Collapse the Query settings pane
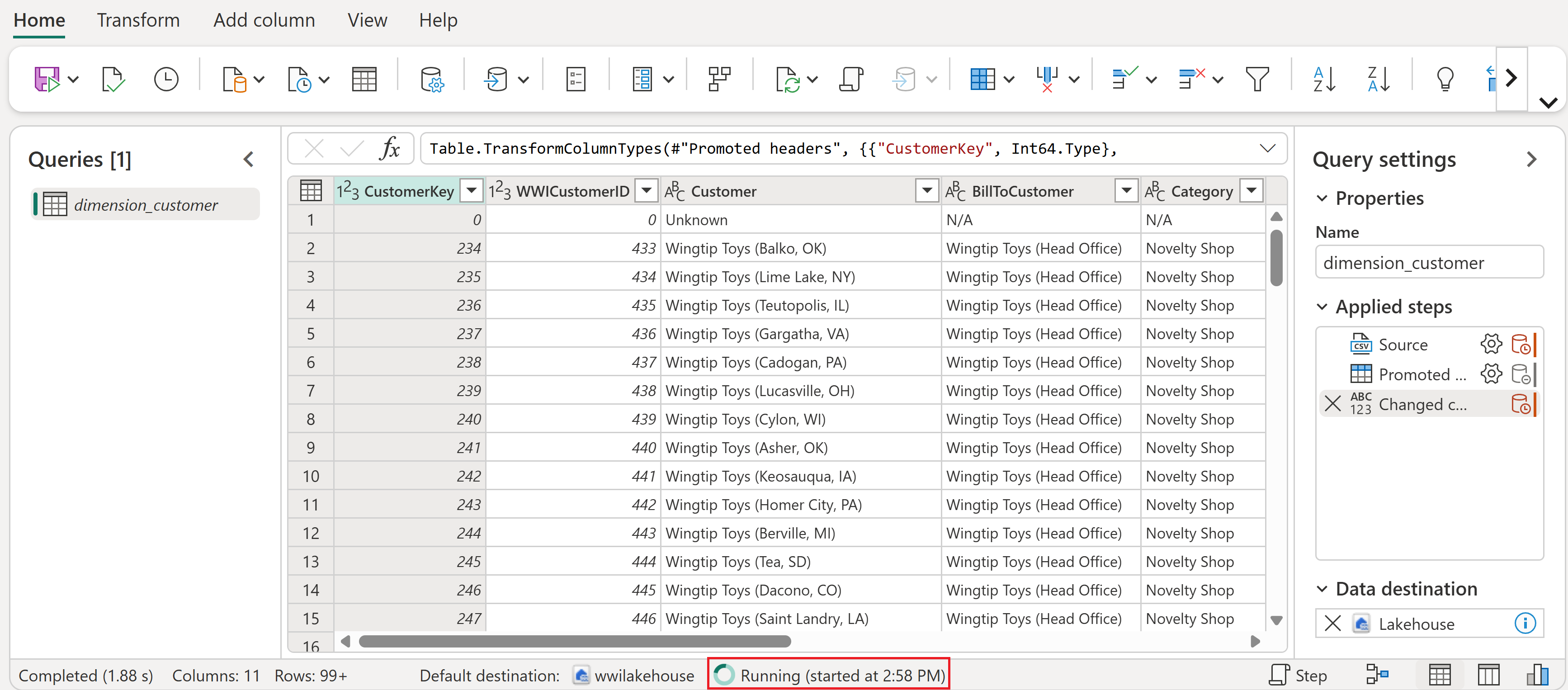The image size is (1568, 690). [1531, 159]
